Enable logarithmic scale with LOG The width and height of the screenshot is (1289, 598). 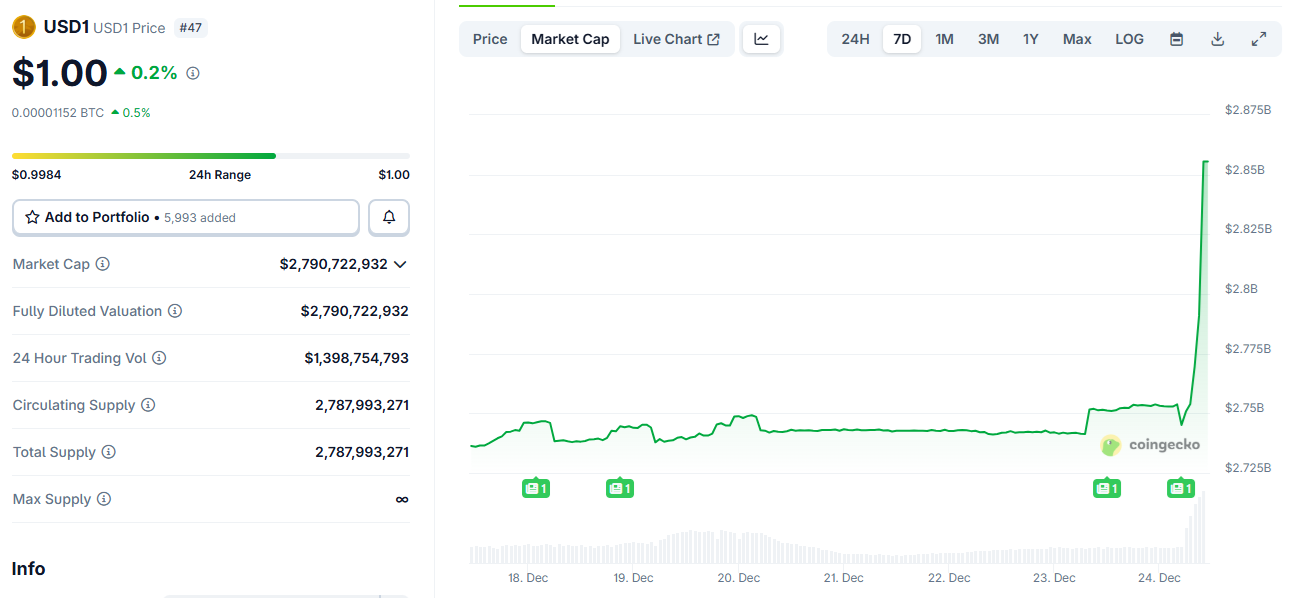click(1129, 38)
